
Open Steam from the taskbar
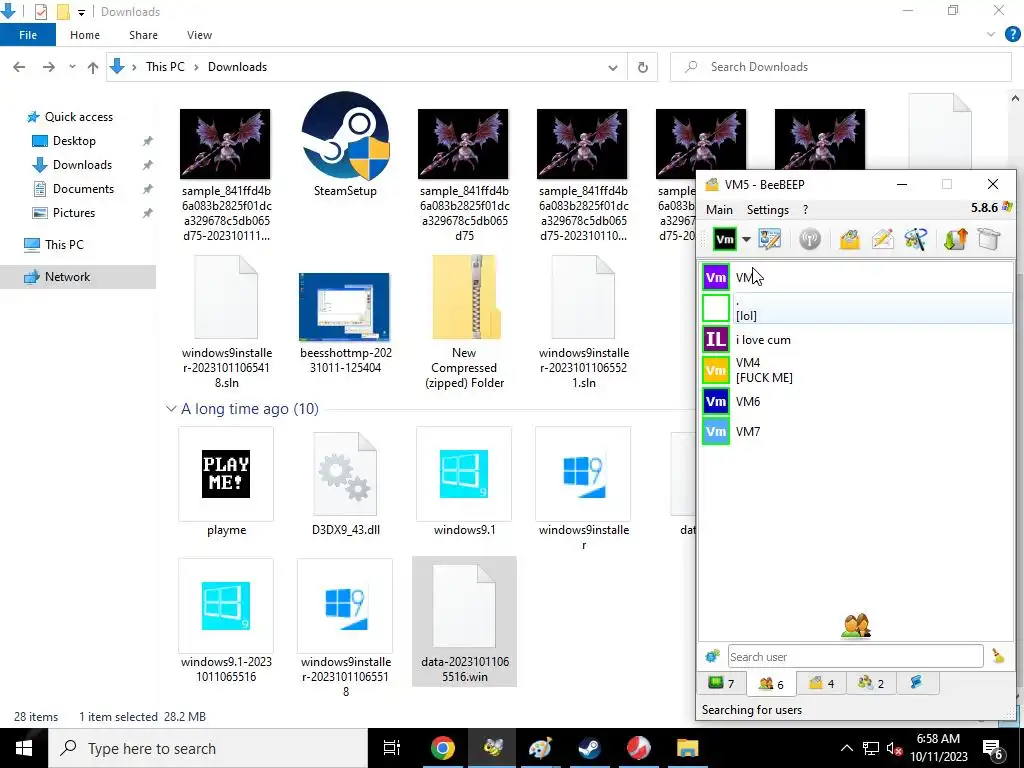coord(590,748)
